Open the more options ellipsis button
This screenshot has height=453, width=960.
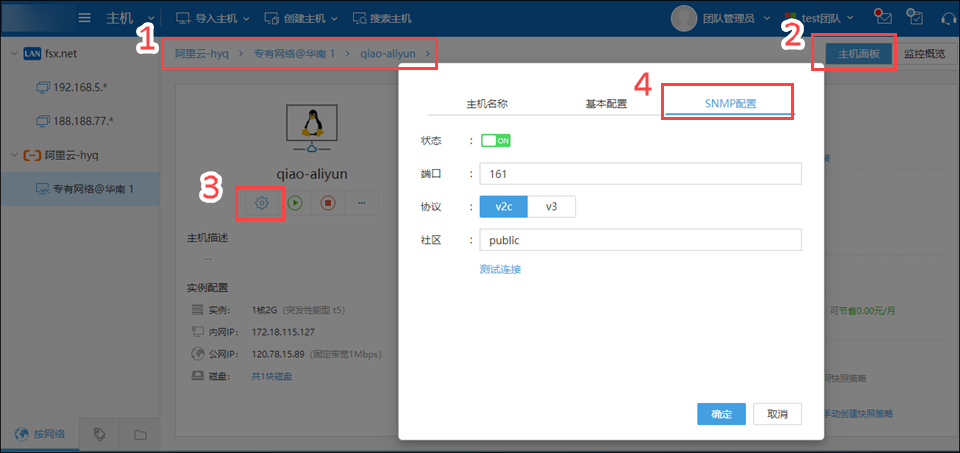click(x=361, y=203)
